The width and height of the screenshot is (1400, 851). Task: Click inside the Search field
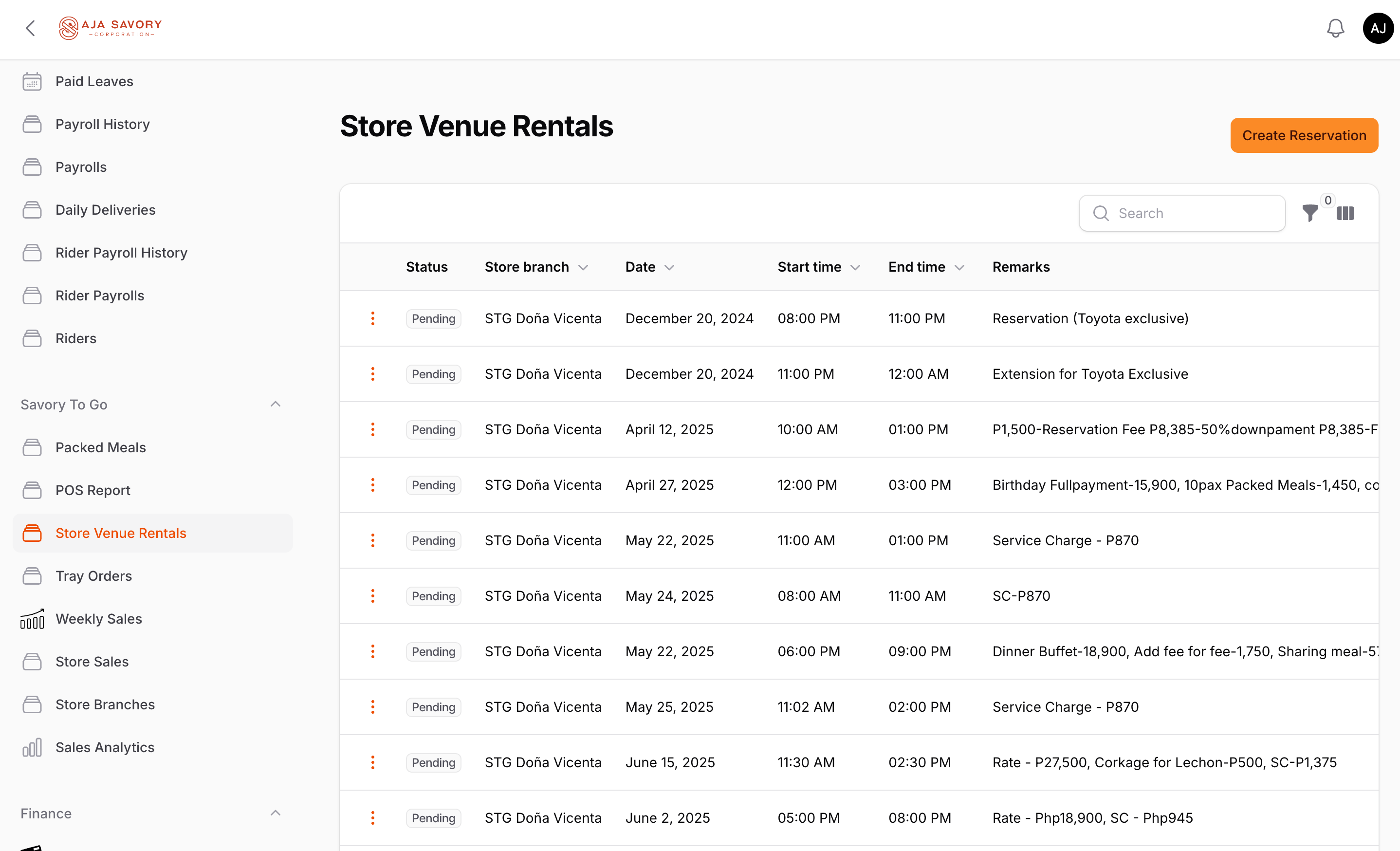point(1182,213)
